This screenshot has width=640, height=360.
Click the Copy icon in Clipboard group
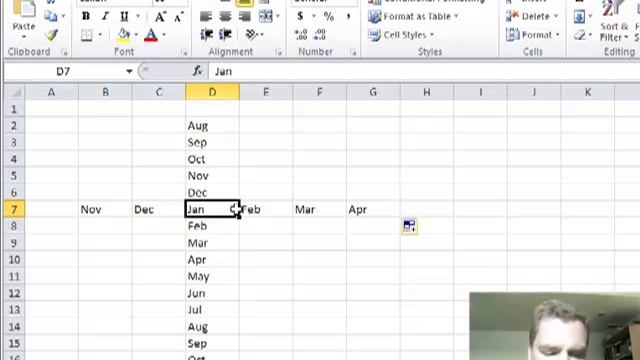51,16
